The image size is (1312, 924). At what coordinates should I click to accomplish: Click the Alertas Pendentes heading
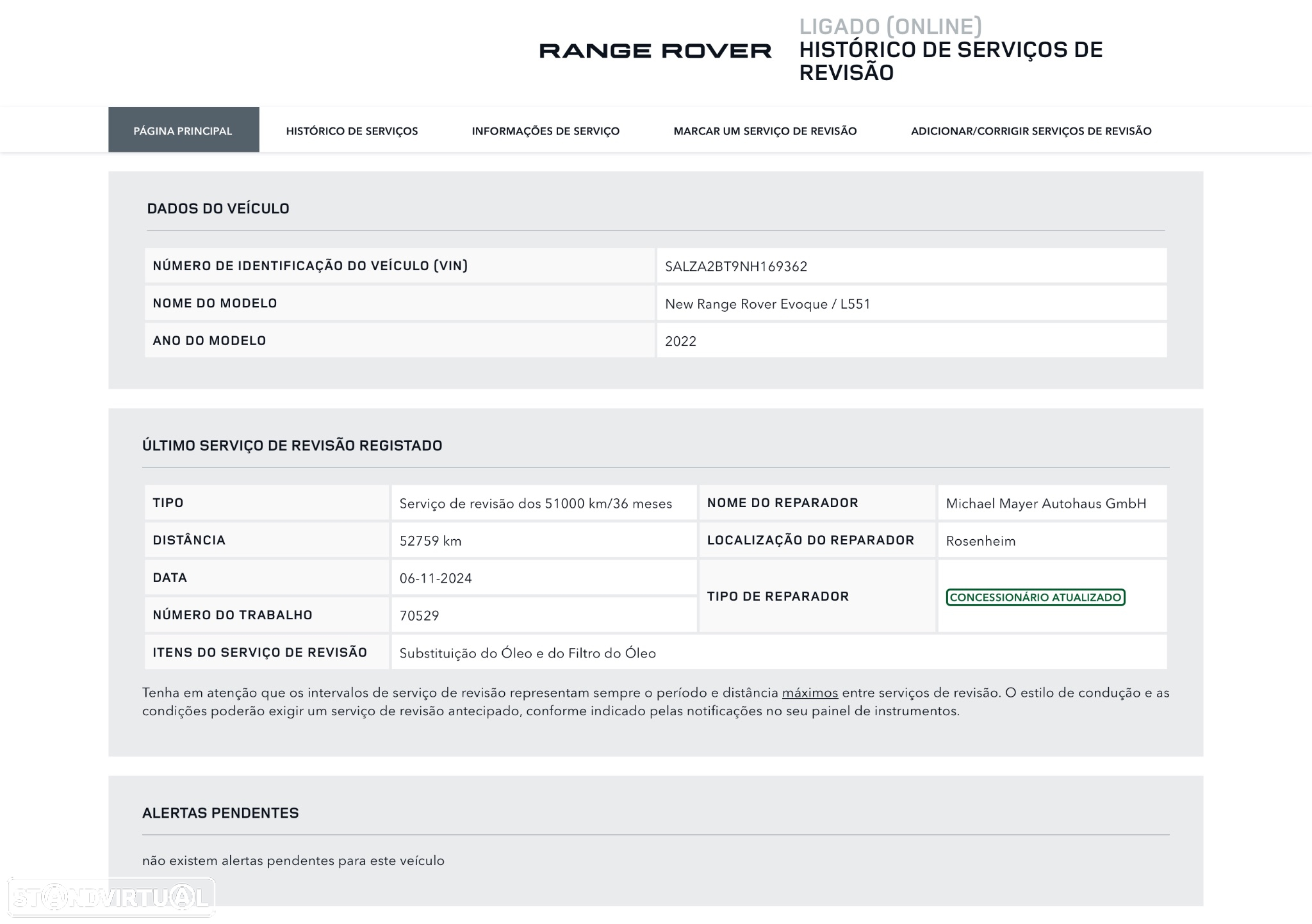pos(220,813)
